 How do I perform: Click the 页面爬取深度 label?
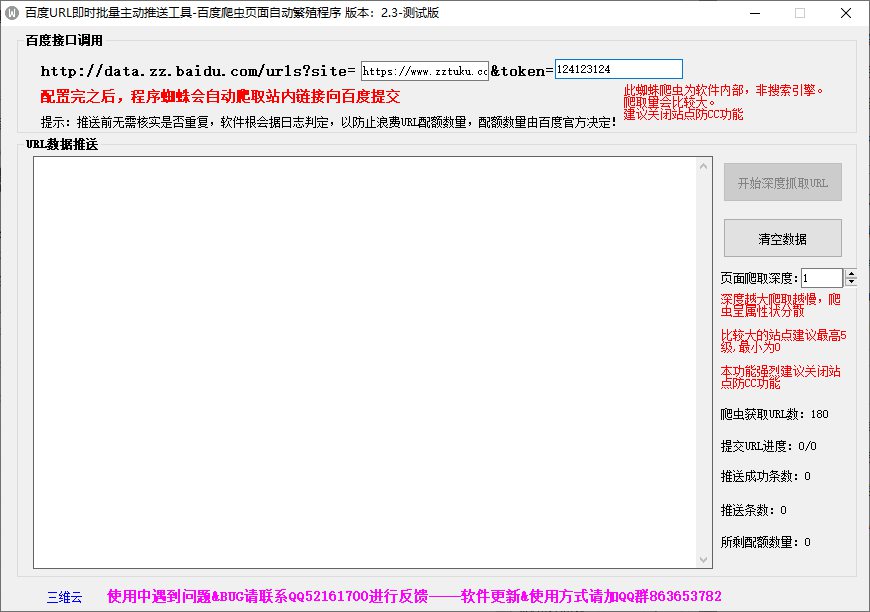point(759,278)
